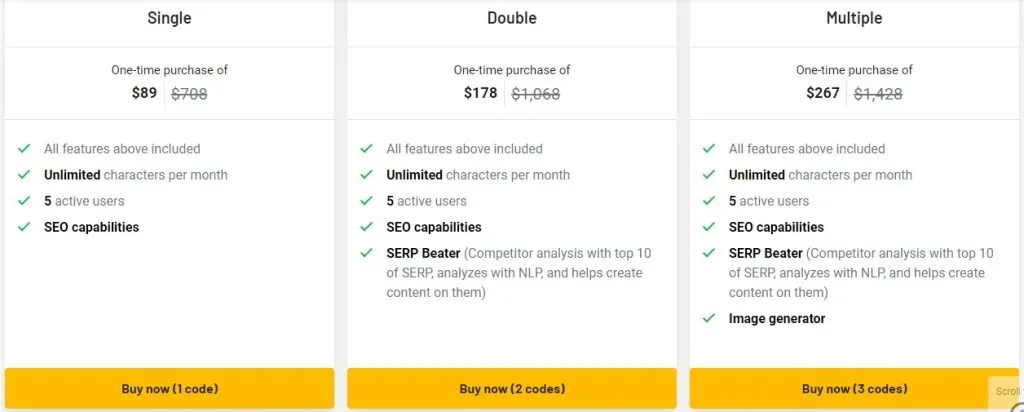Screen dimensions: 1024x412
Task: Click the 5 active users checkmark in Double plan
Action: 366,201
